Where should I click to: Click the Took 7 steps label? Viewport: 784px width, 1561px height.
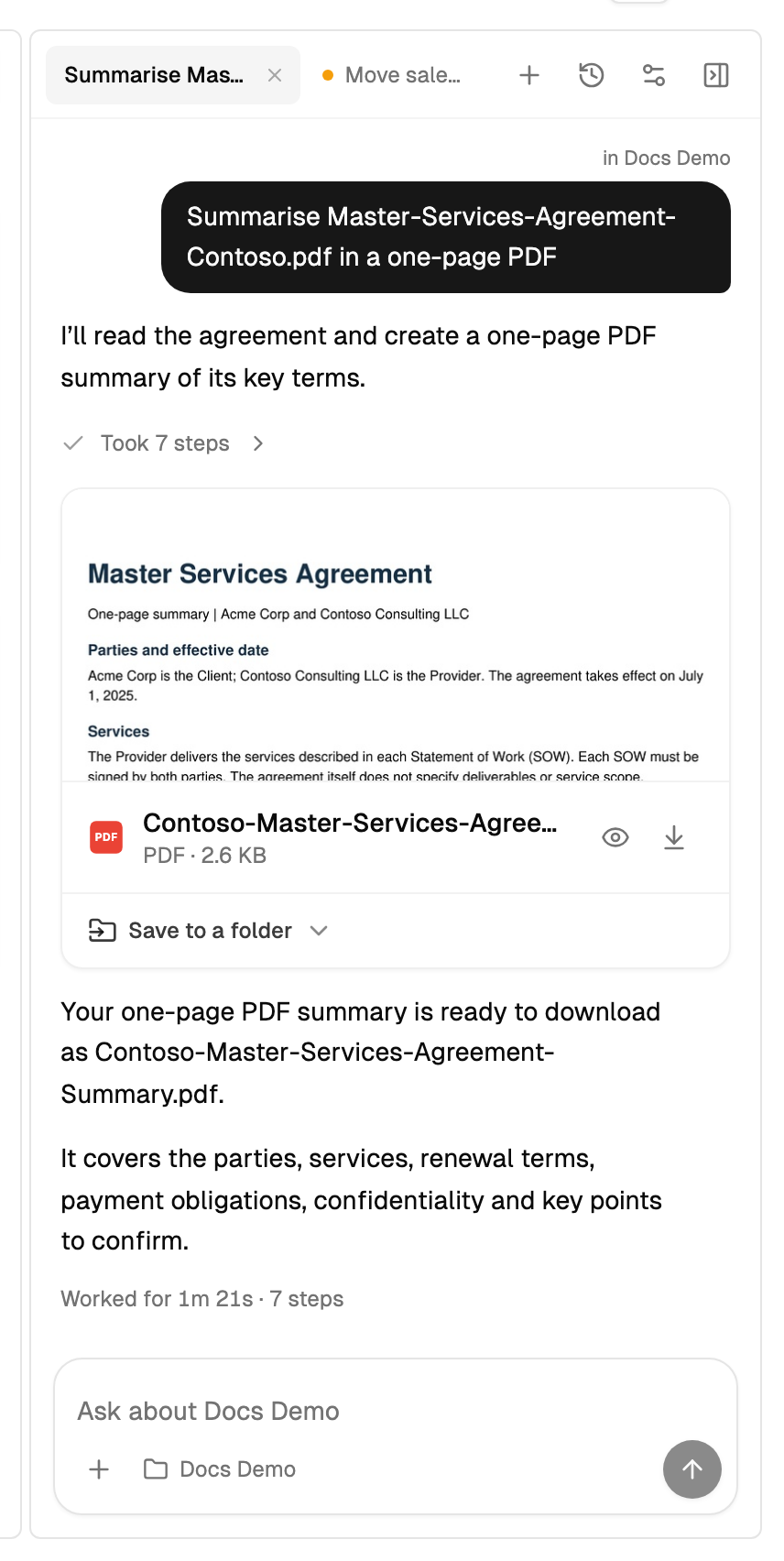coord(165,443)
